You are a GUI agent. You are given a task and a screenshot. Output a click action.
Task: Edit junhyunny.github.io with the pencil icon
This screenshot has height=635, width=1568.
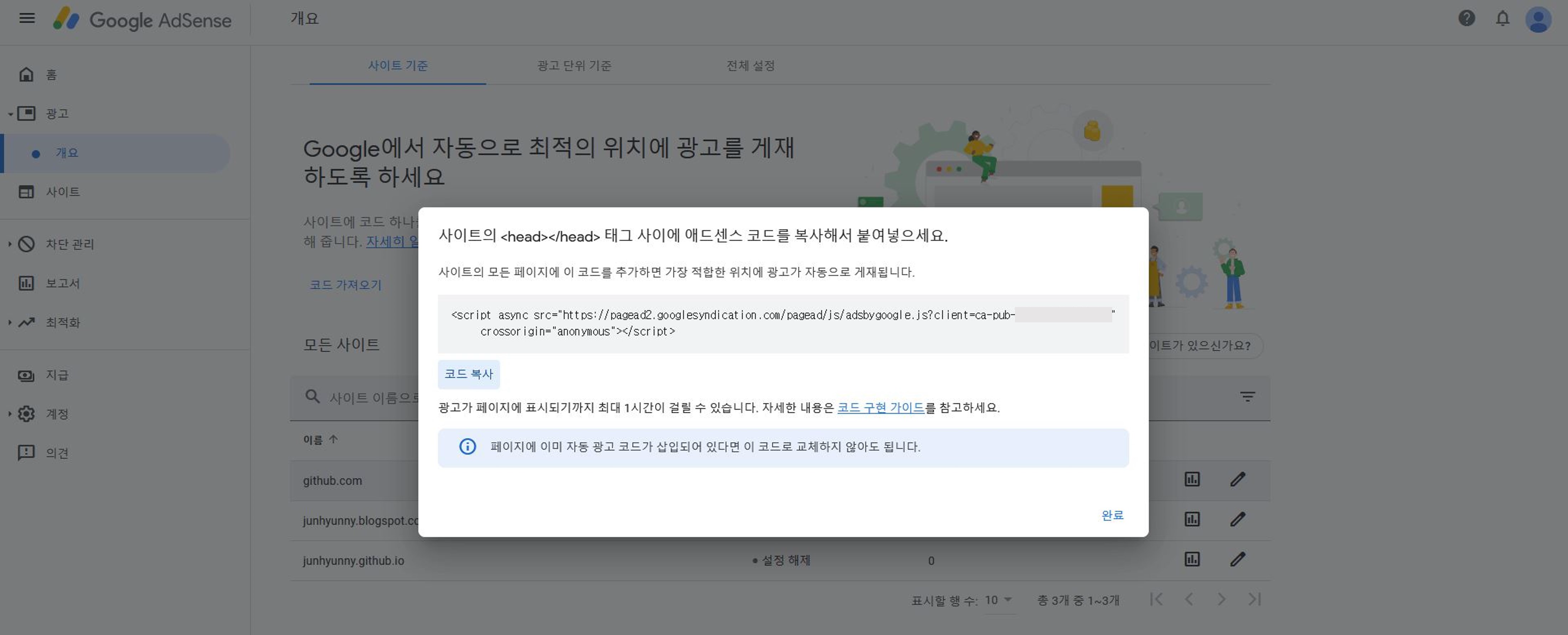tap(1237, 559)
